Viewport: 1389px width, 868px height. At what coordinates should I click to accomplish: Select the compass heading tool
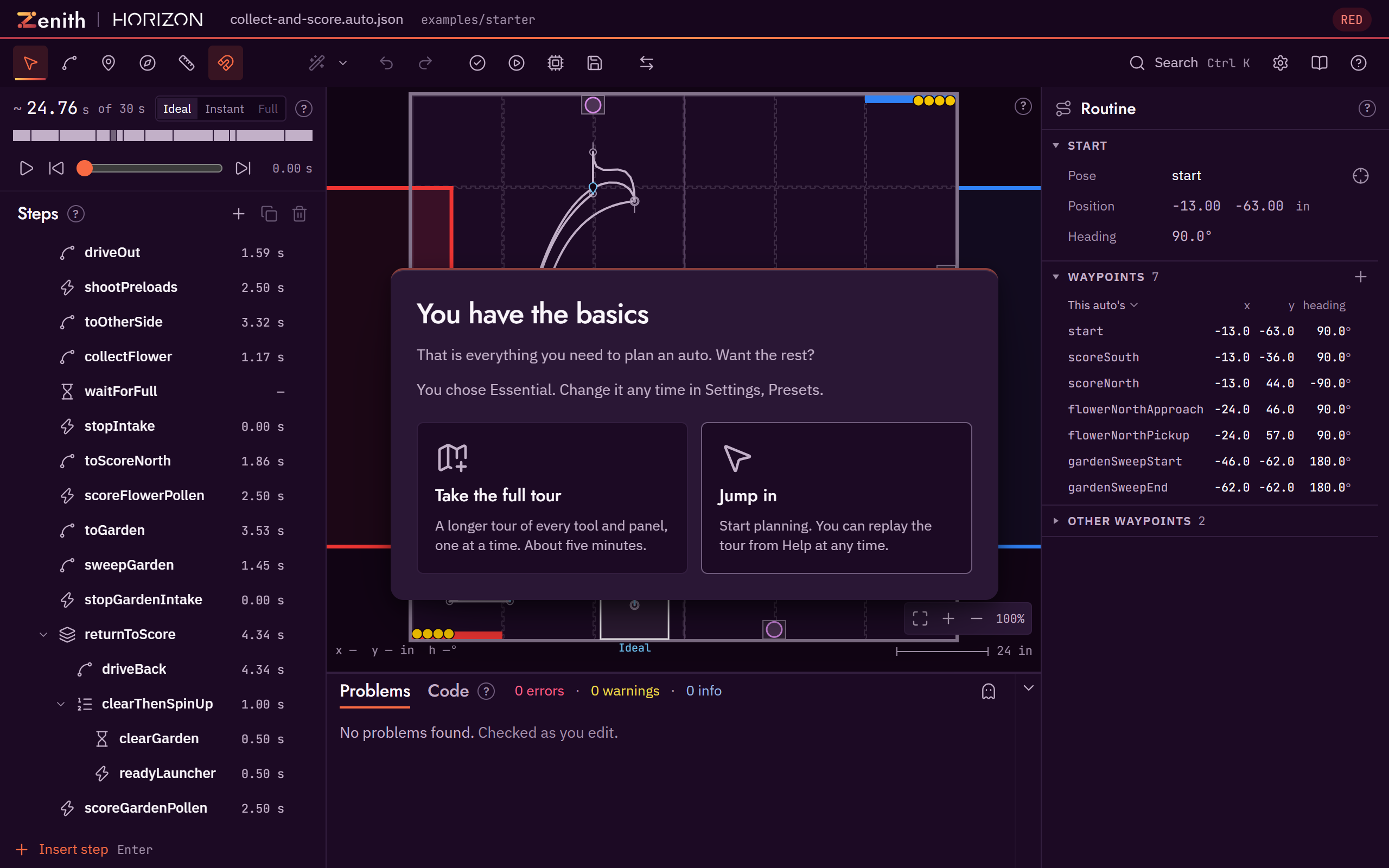[148, 63]
